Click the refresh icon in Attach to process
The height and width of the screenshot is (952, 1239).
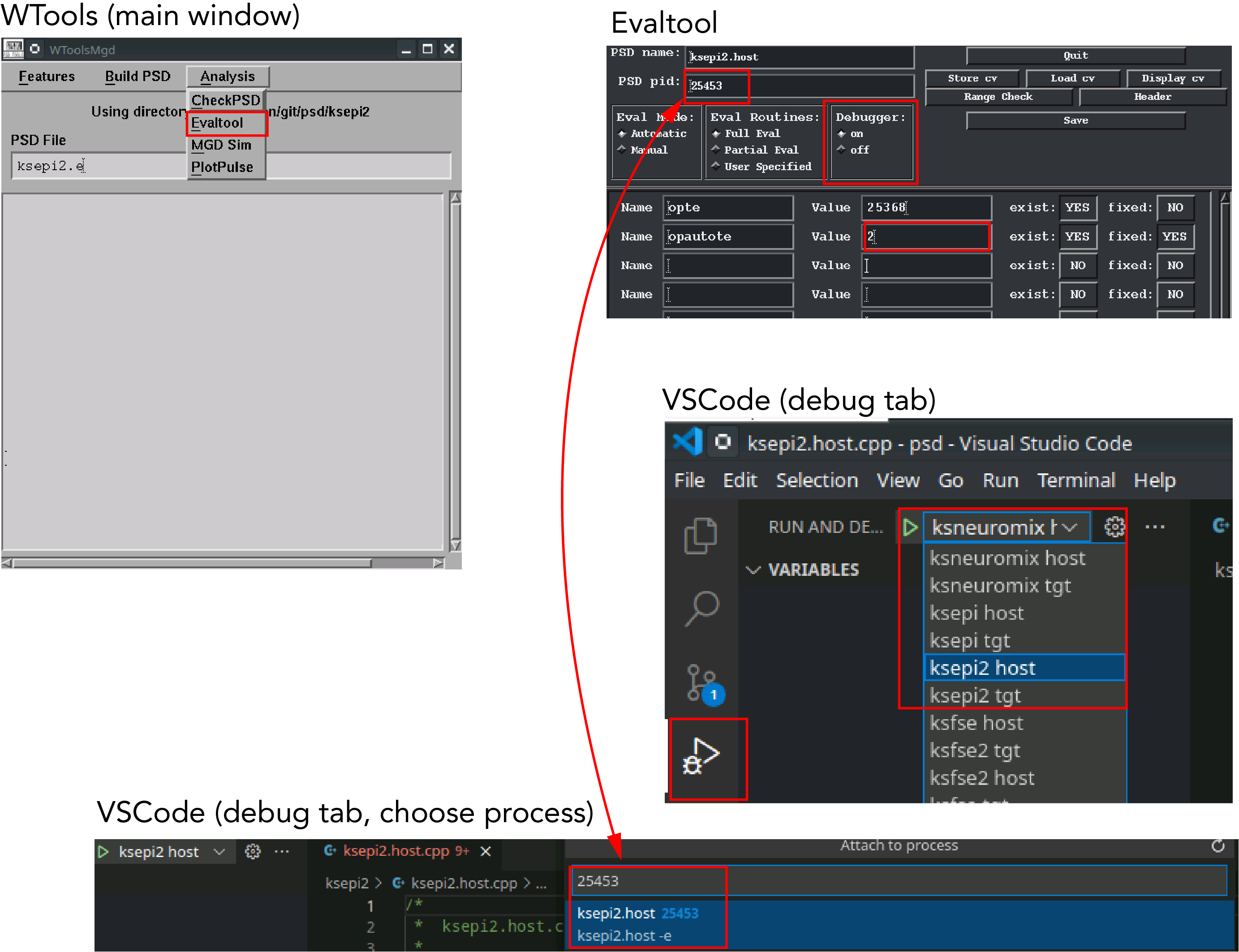[x=1218, y=846]
